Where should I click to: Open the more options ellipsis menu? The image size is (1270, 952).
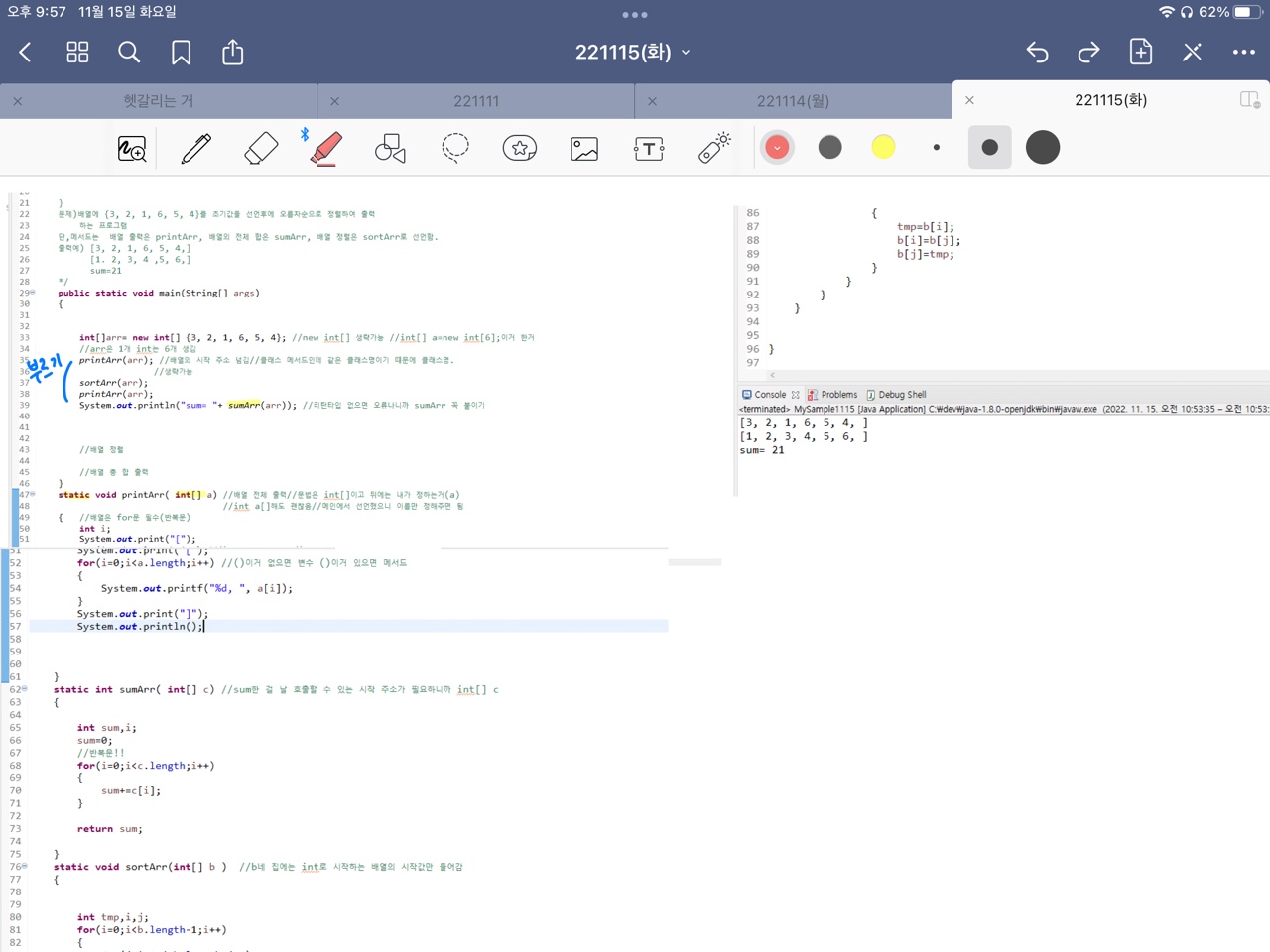click(1244, 53)
